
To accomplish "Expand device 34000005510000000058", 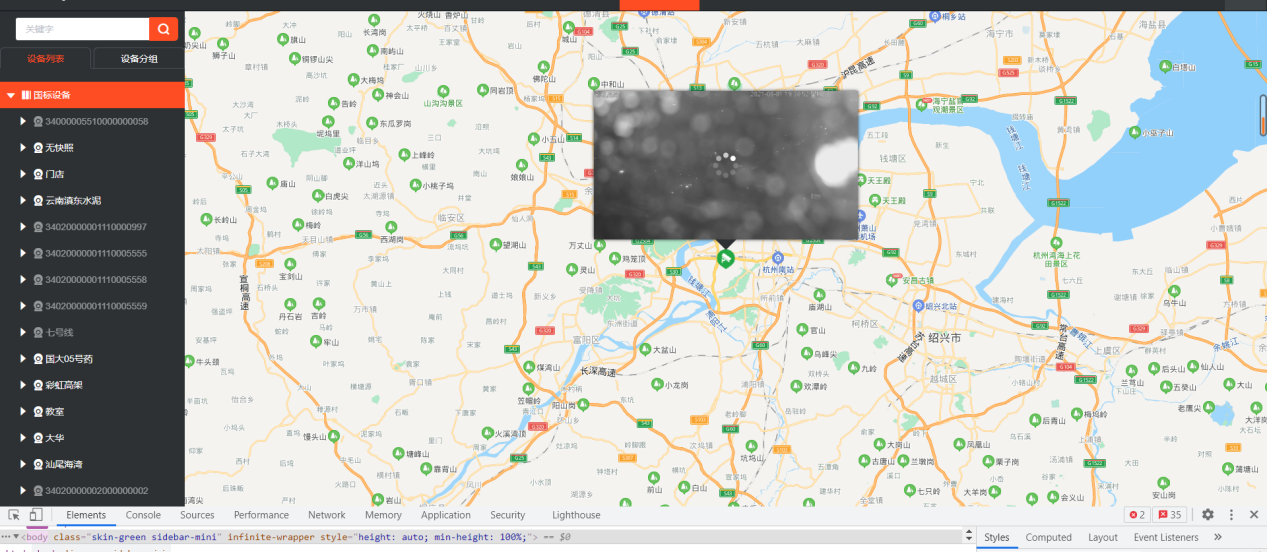I will (23, 121).
